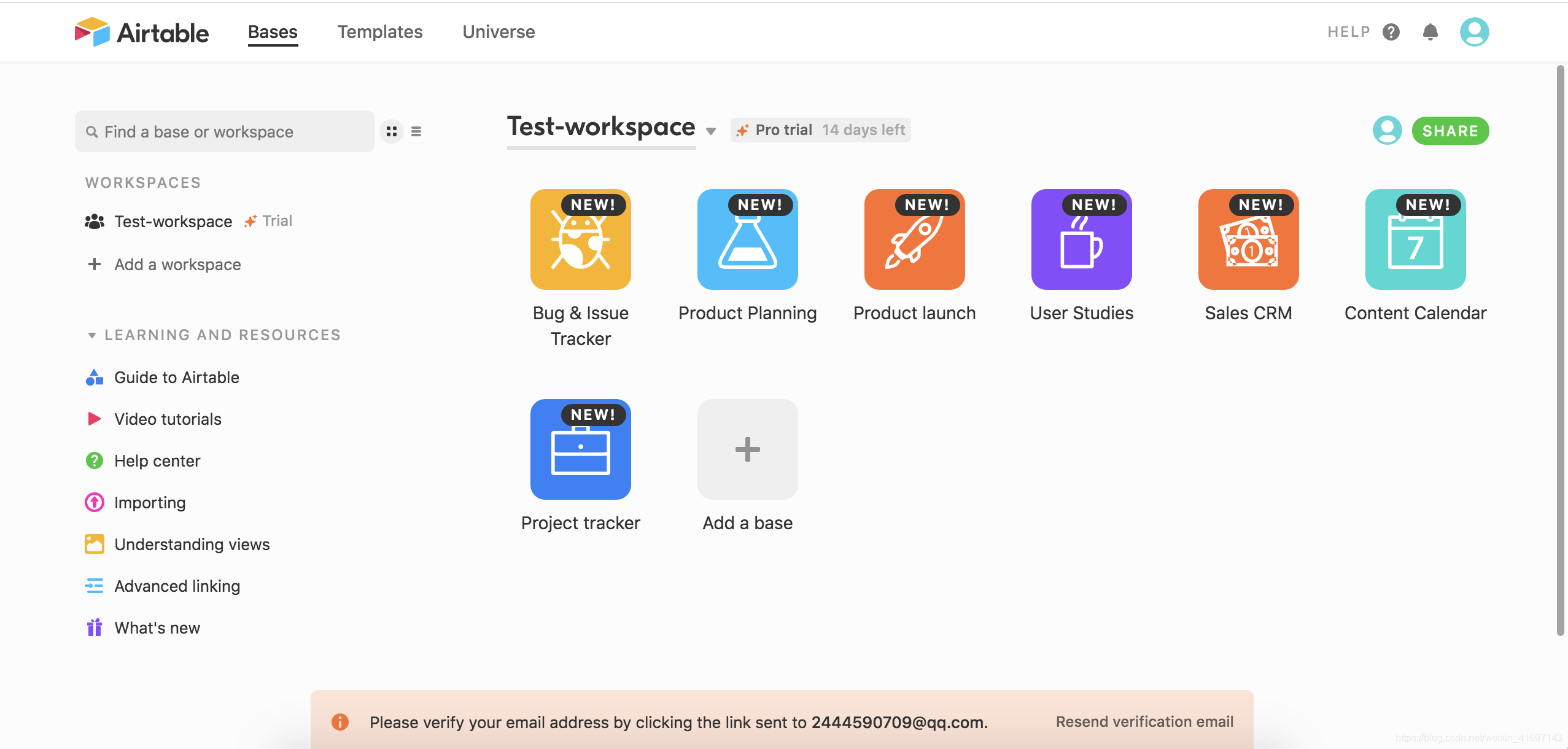Open Importing link
The width and height of the screenshot is (1568, 749).
pos(150,503)
